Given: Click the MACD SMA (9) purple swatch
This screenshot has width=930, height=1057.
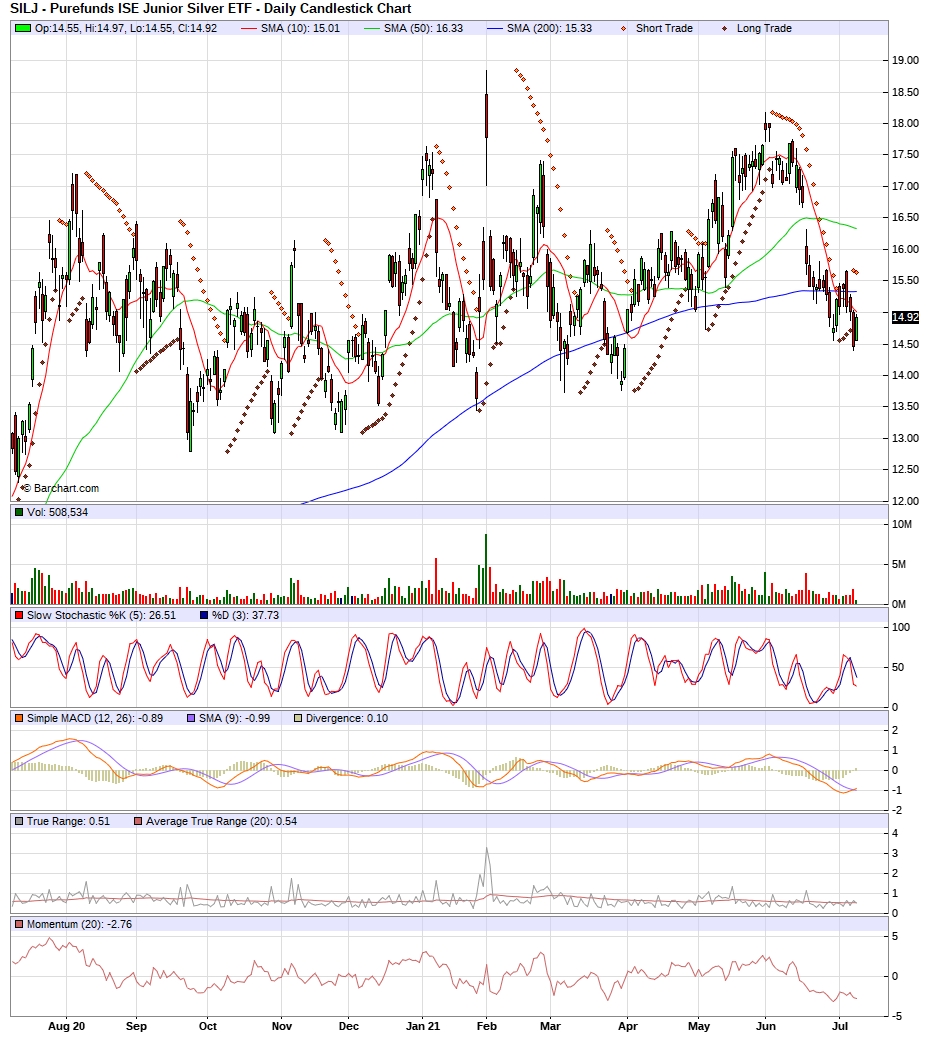Looking at the screenshot, I should (x=191, y=719).
